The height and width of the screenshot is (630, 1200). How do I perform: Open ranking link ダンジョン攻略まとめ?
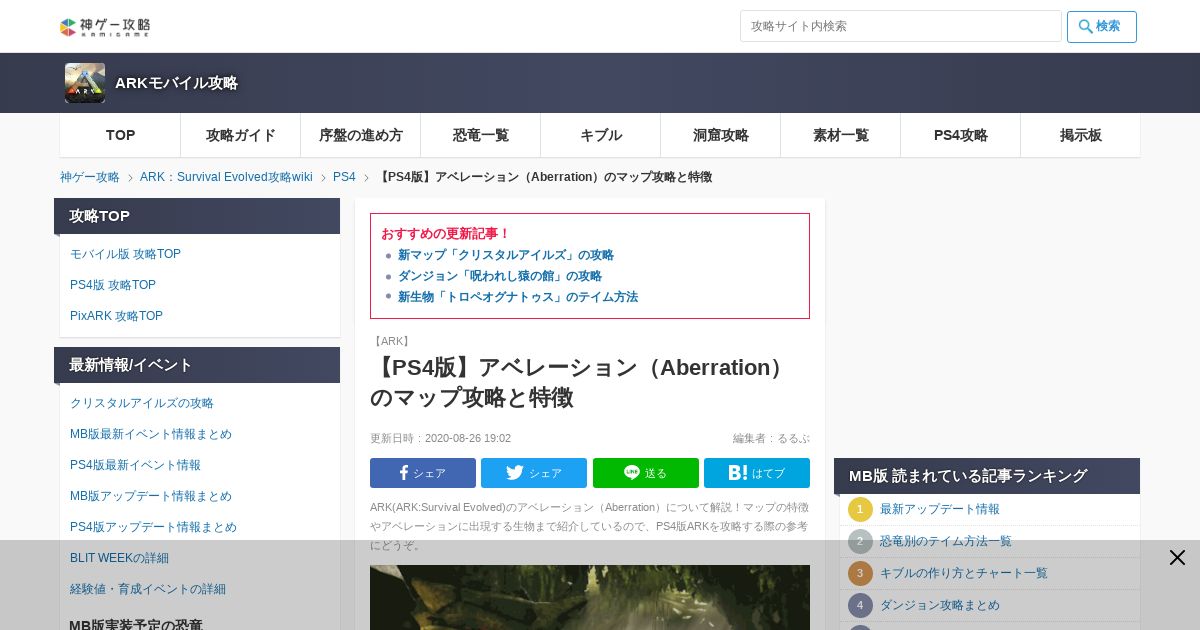pyautogui.click(x=940, y=605)
